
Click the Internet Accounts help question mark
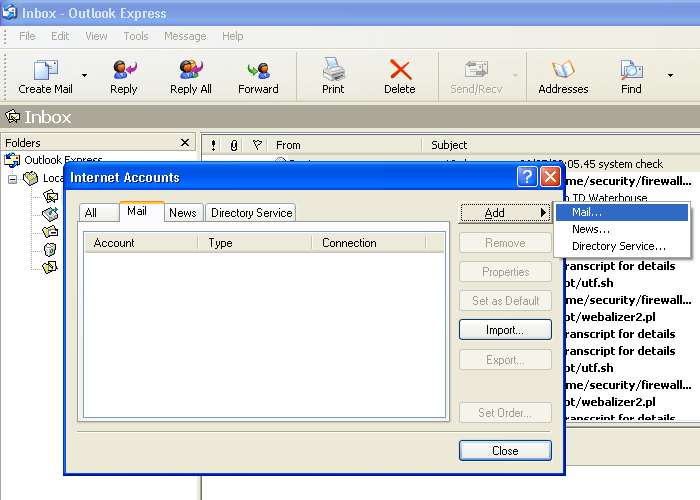tap(527, 177)
